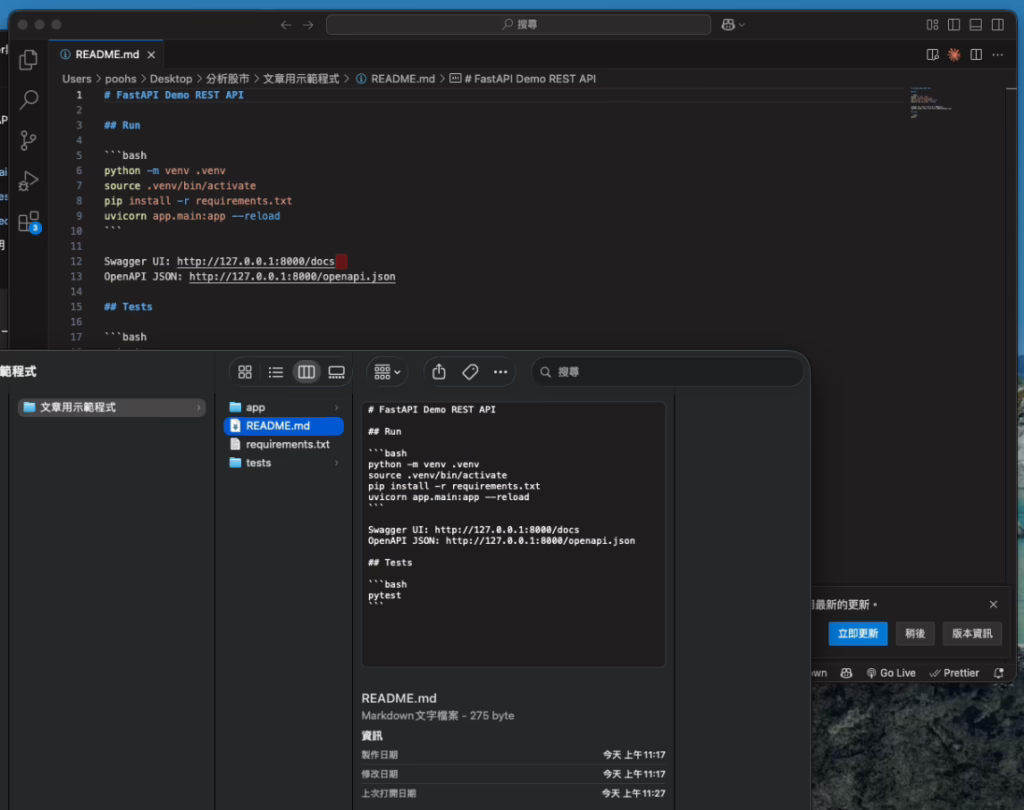Switch Finder to list view

pyautogui.click(x=276, y=372)
